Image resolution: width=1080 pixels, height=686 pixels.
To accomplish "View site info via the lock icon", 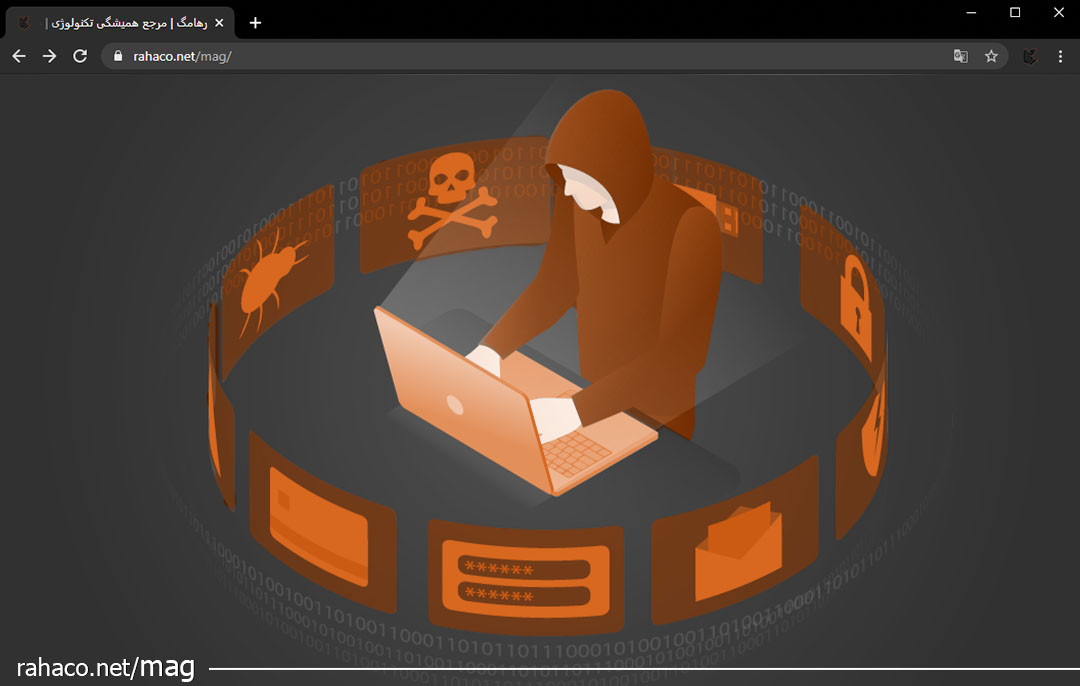I will (x=118, y=56).
